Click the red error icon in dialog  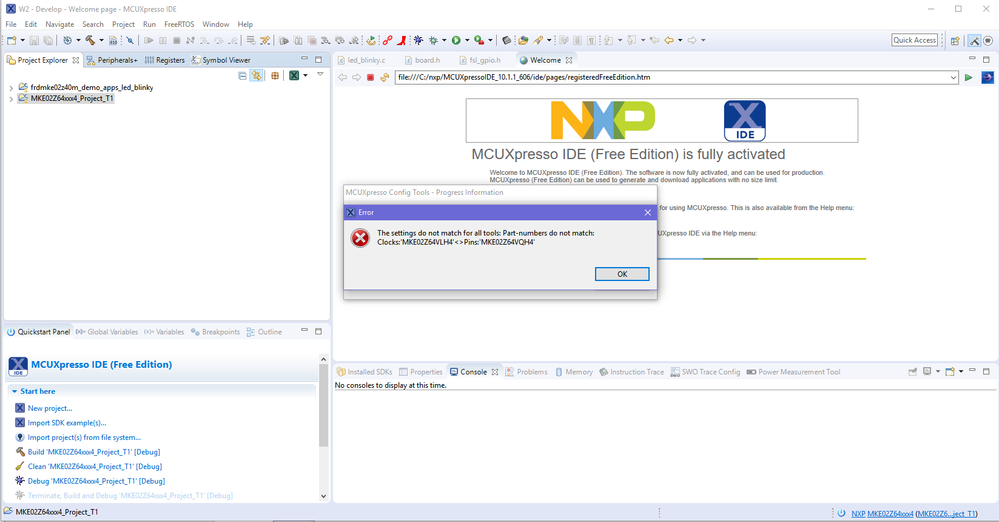(360, 238)
